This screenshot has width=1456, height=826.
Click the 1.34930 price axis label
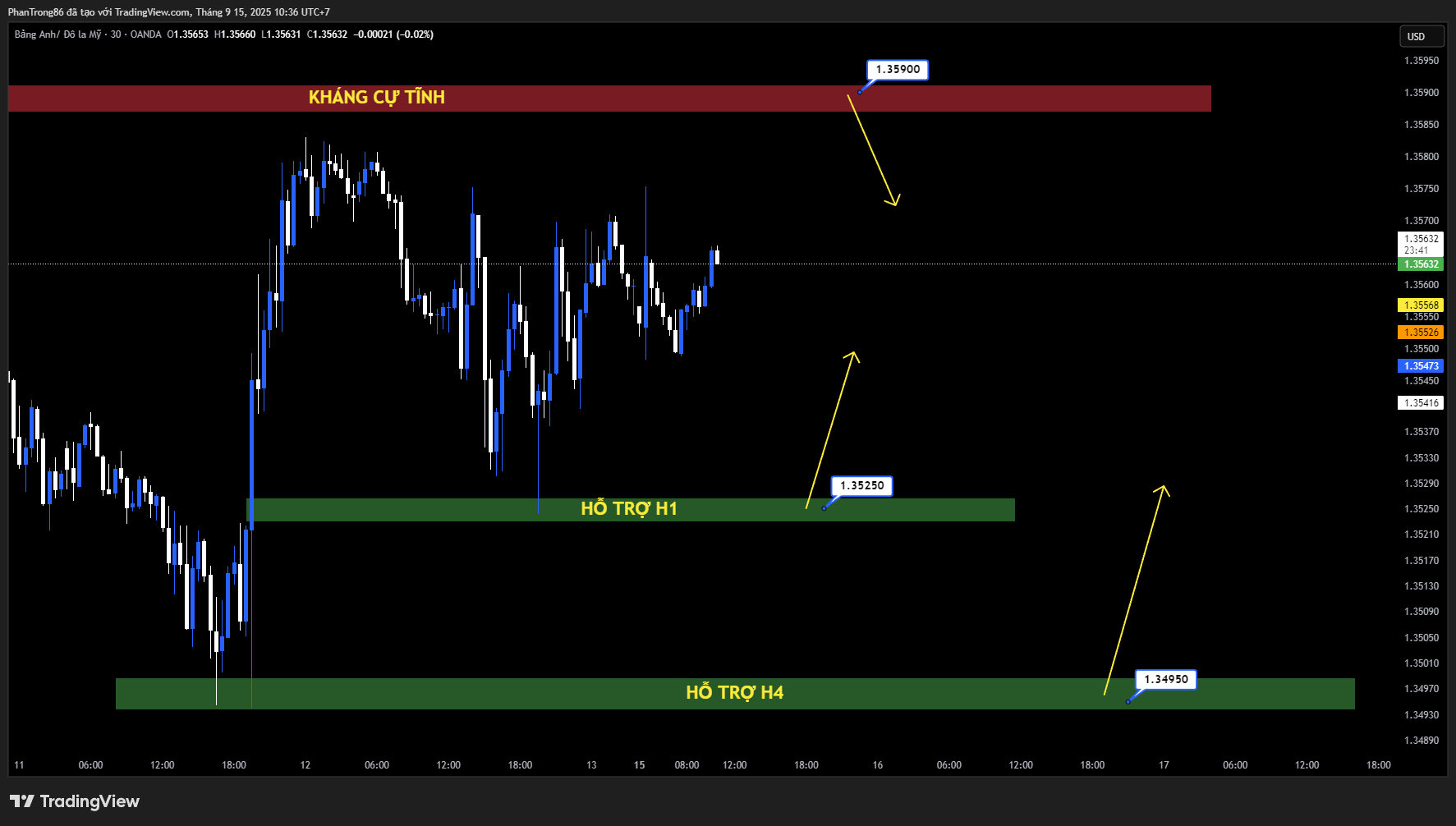(x=1422, y=715)
